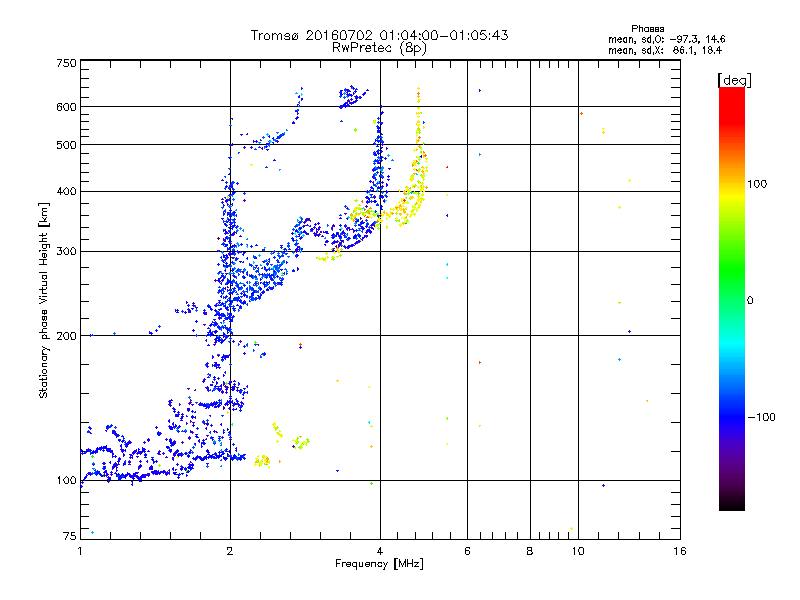Click the y-axis tick label '500'

[66, 145]
